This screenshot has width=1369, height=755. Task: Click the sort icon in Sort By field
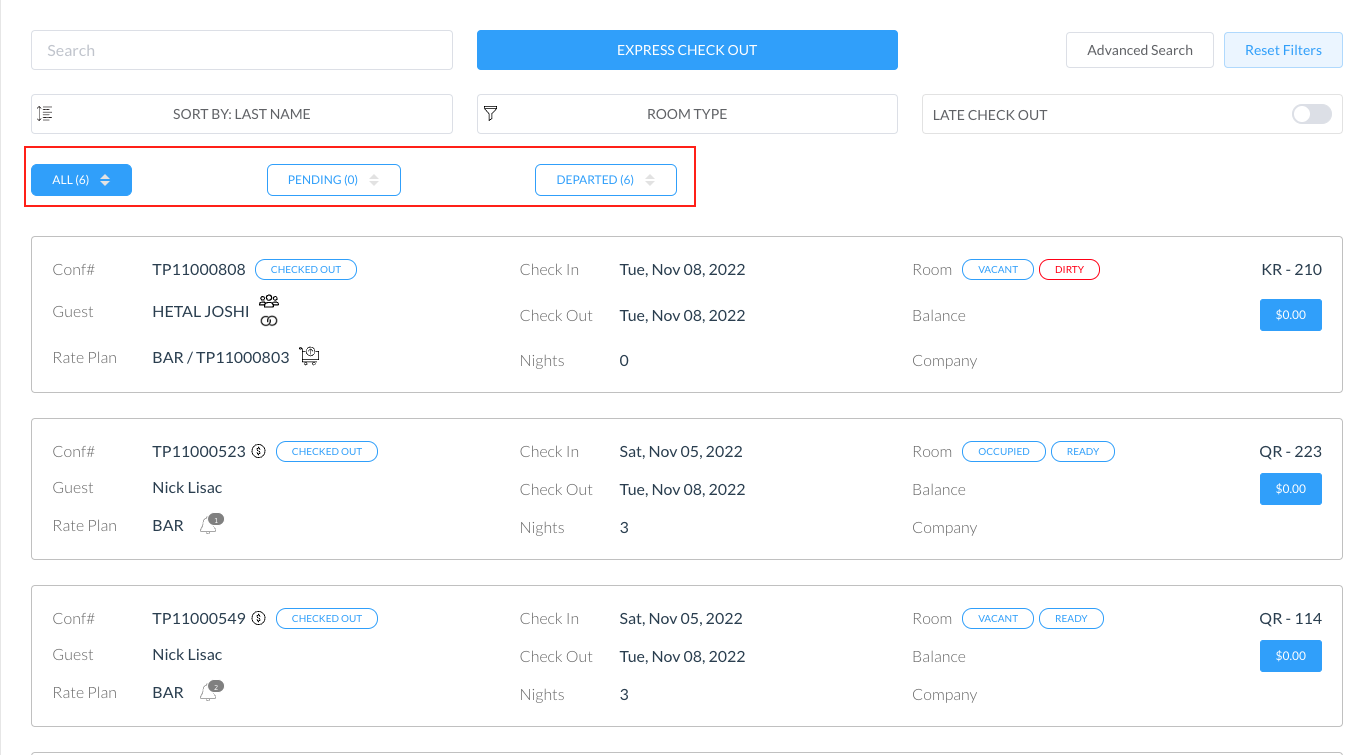44,114
